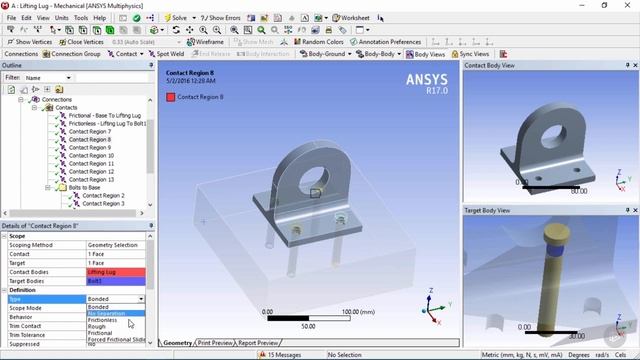Click the expand-all icon in Outline toolbar
Image resolution: width=640 pixels, height=360 pixels.
pyautogui.click(x=47, y=89)
